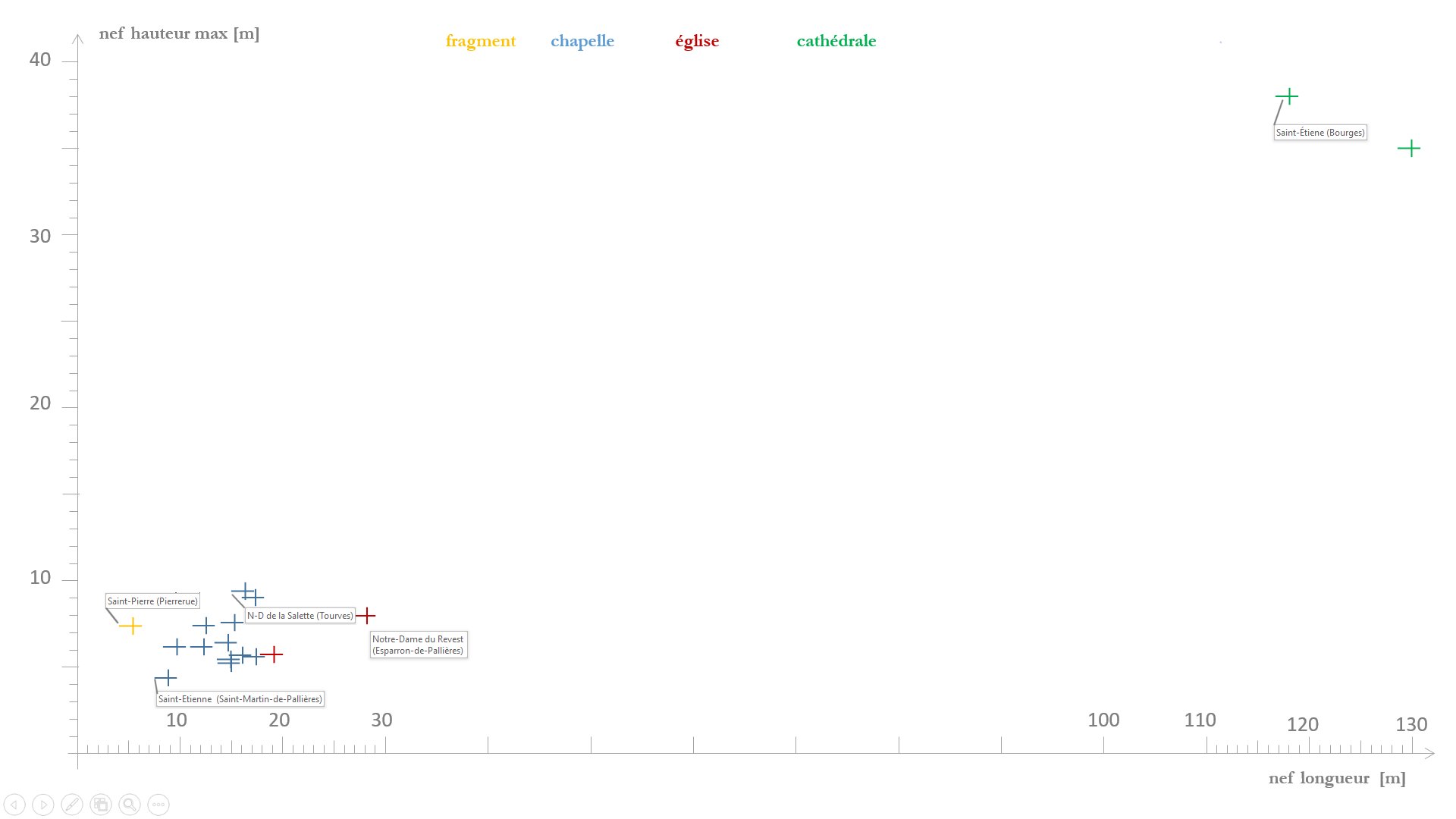Click the '20' value on the vertical height axis
Image resolution: width=1456 pixels, height=819 pixels.
(x=40, y=403)
